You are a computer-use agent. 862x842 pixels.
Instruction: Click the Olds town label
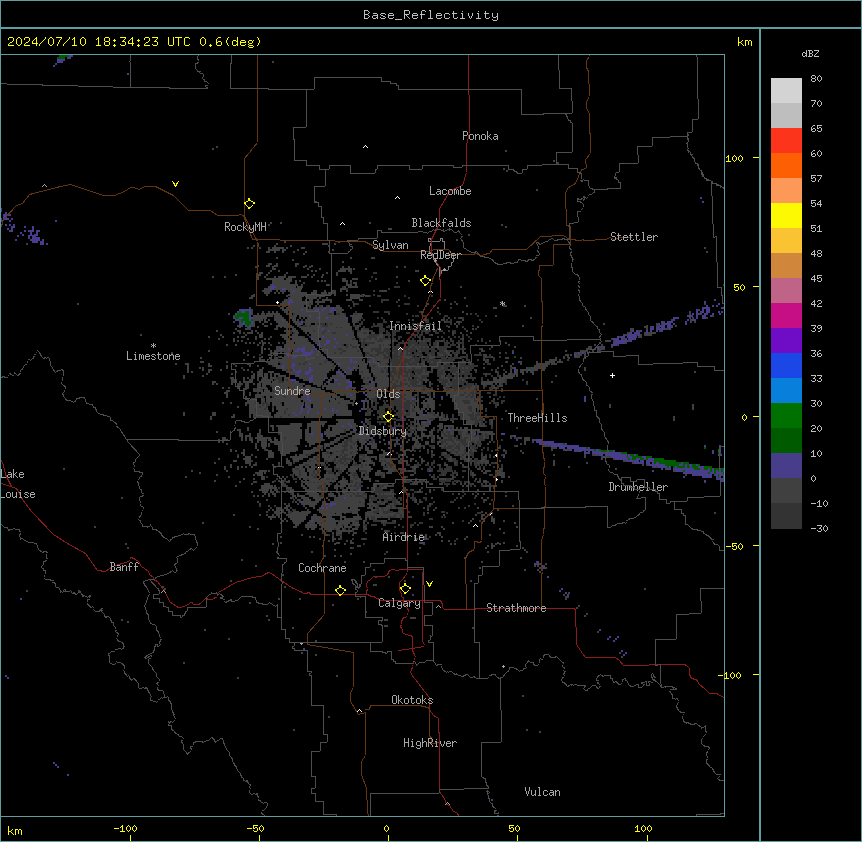(x=388, y=394)
